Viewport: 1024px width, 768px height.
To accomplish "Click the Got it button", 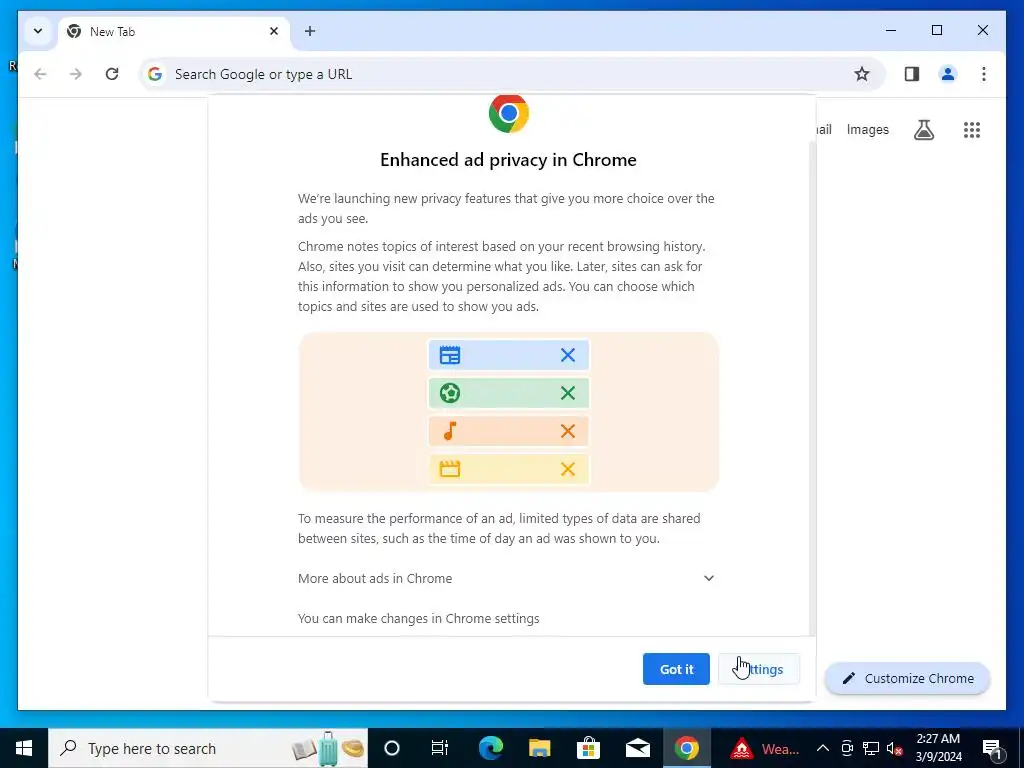I will [x=676, y=669].
